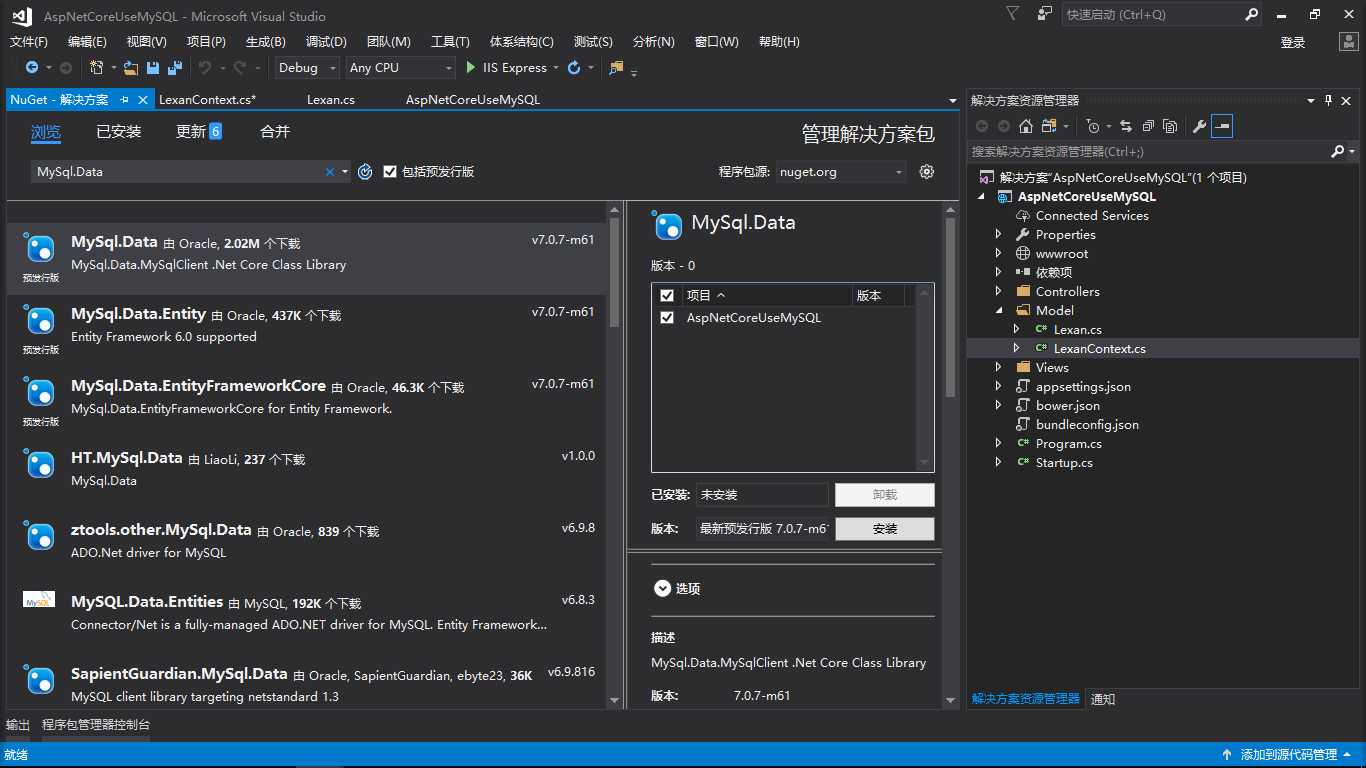
Task: Collapse the Model folder node
Action: coord(998,311)
